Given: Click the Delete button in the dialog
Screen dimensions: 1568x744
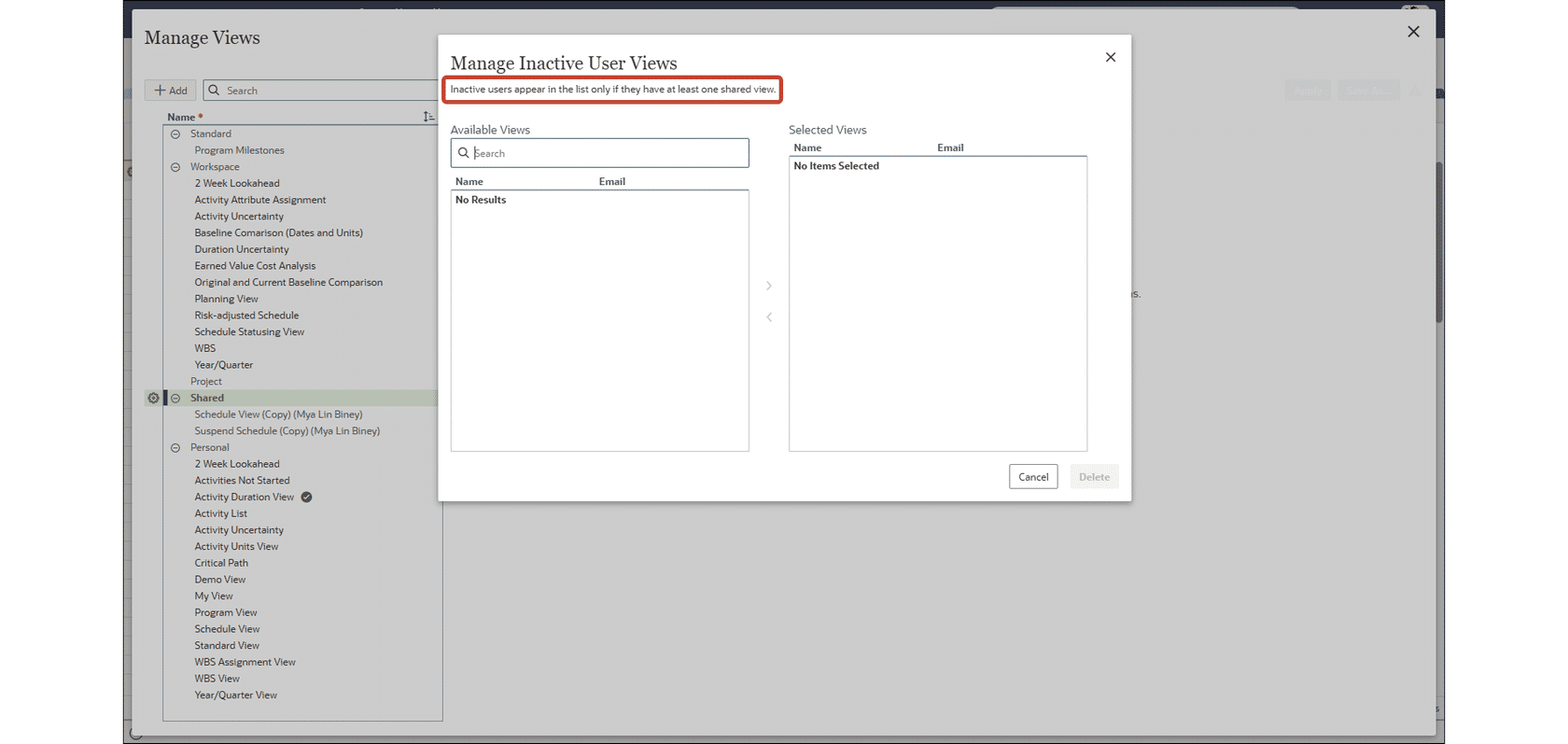Looking at the screenshot, I should pos(1094,476).
